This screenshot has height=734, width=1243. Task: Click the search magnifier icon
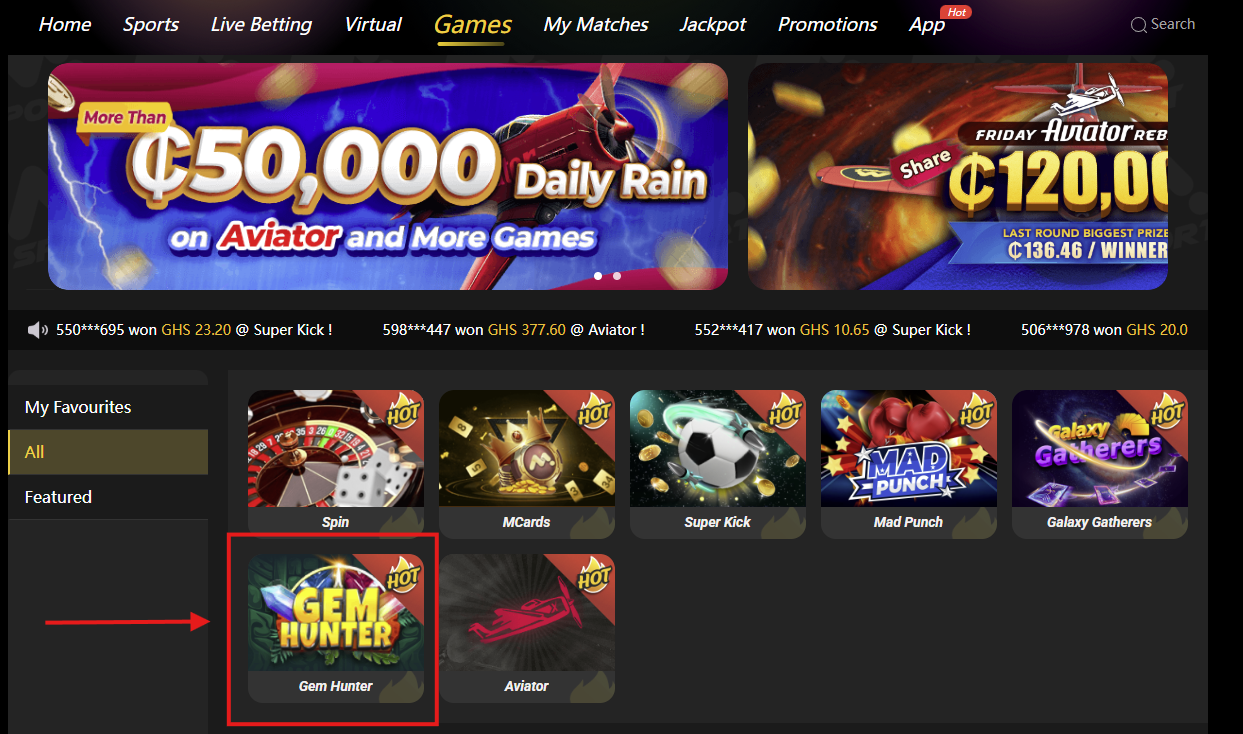click(1138, 25)
